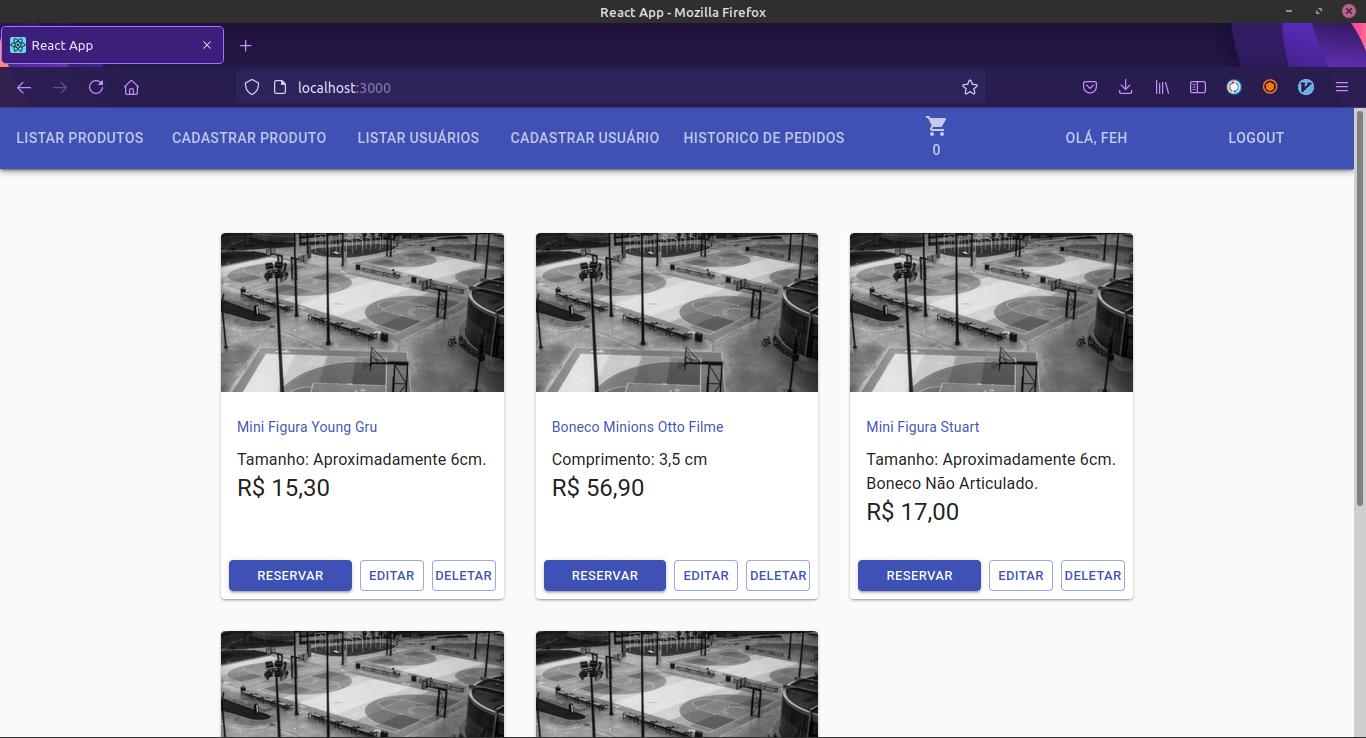Click the Comprimento: 3,5 cm description
Viewport: 1366px width, 738px height.
click(629, 460)
